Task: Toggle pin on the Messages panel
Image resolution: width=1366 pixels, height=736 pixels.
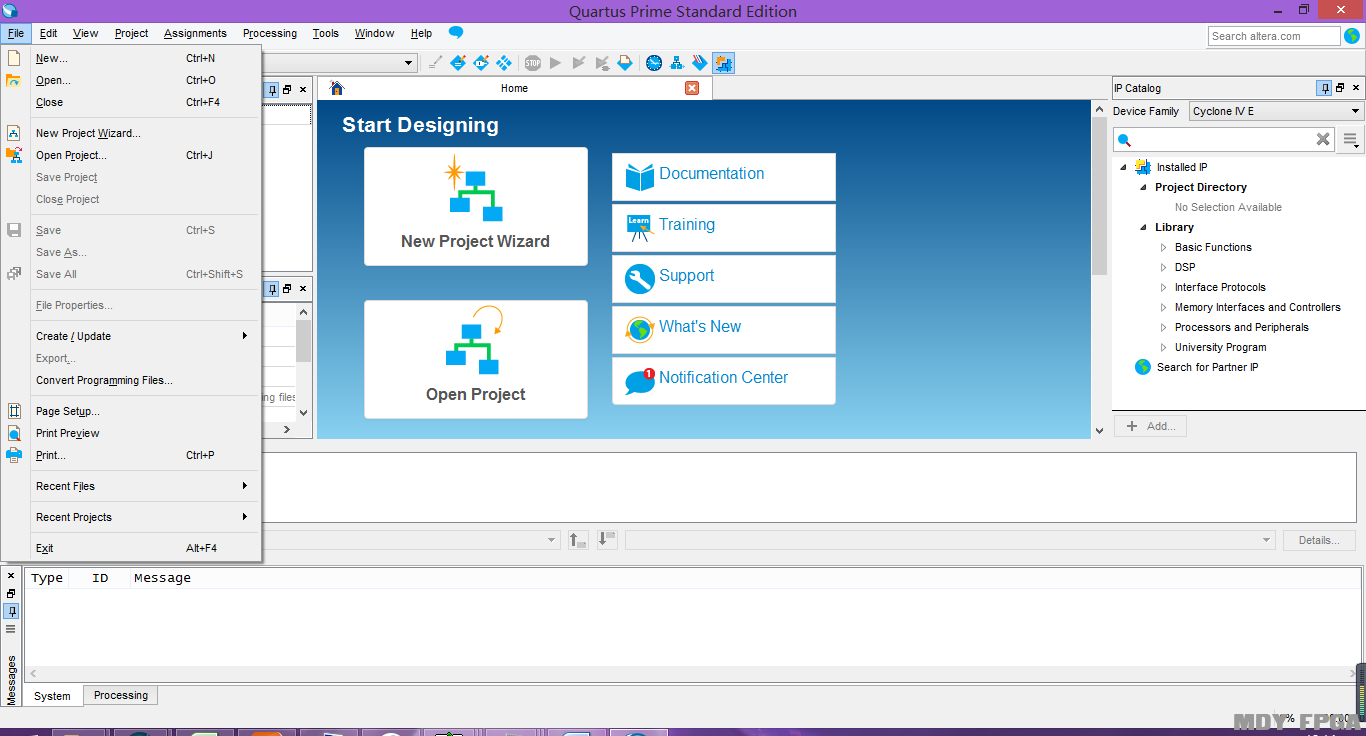Action: pyautogui.click(x=11, y=611)
